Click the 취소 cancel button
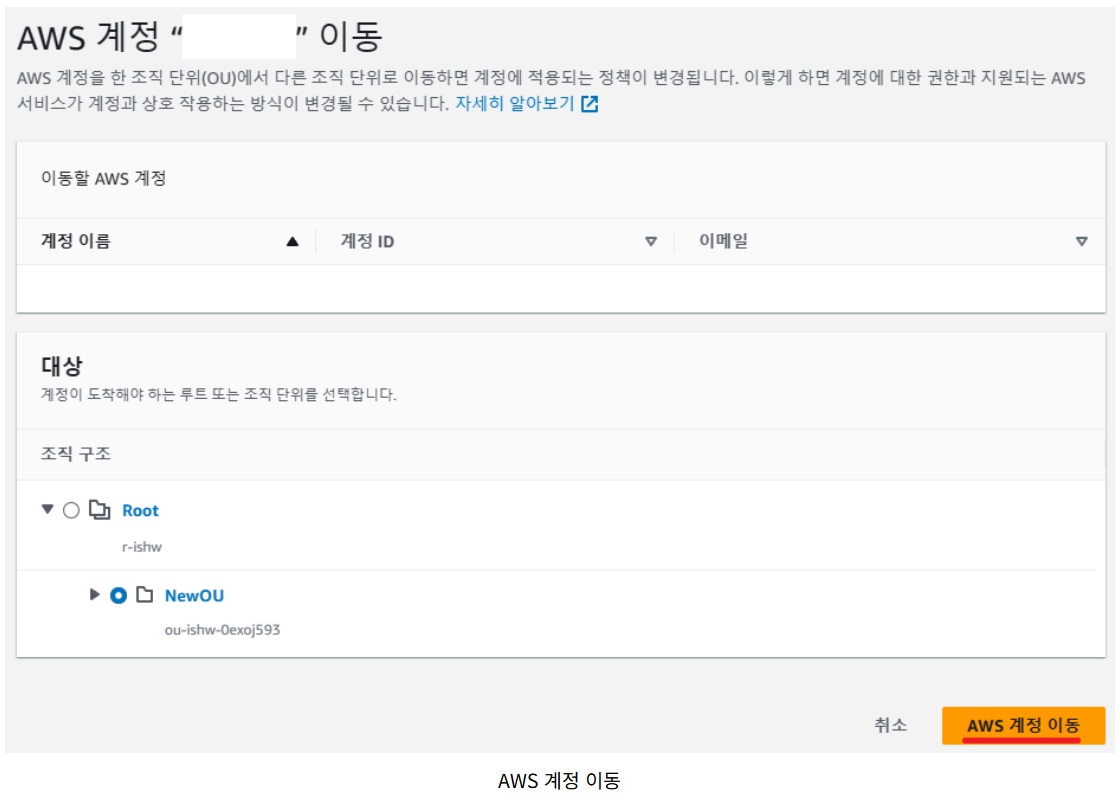This screenshot has height=806, width=1120. 890,725
